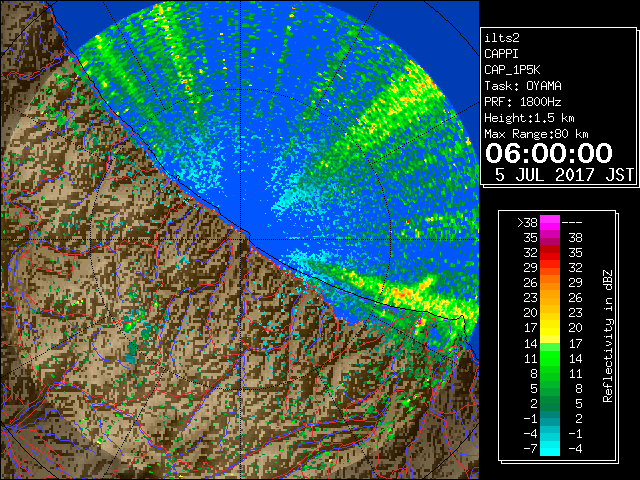Click the -7 legend label
Screen dimensions: 640x480
tap(530, 449)
